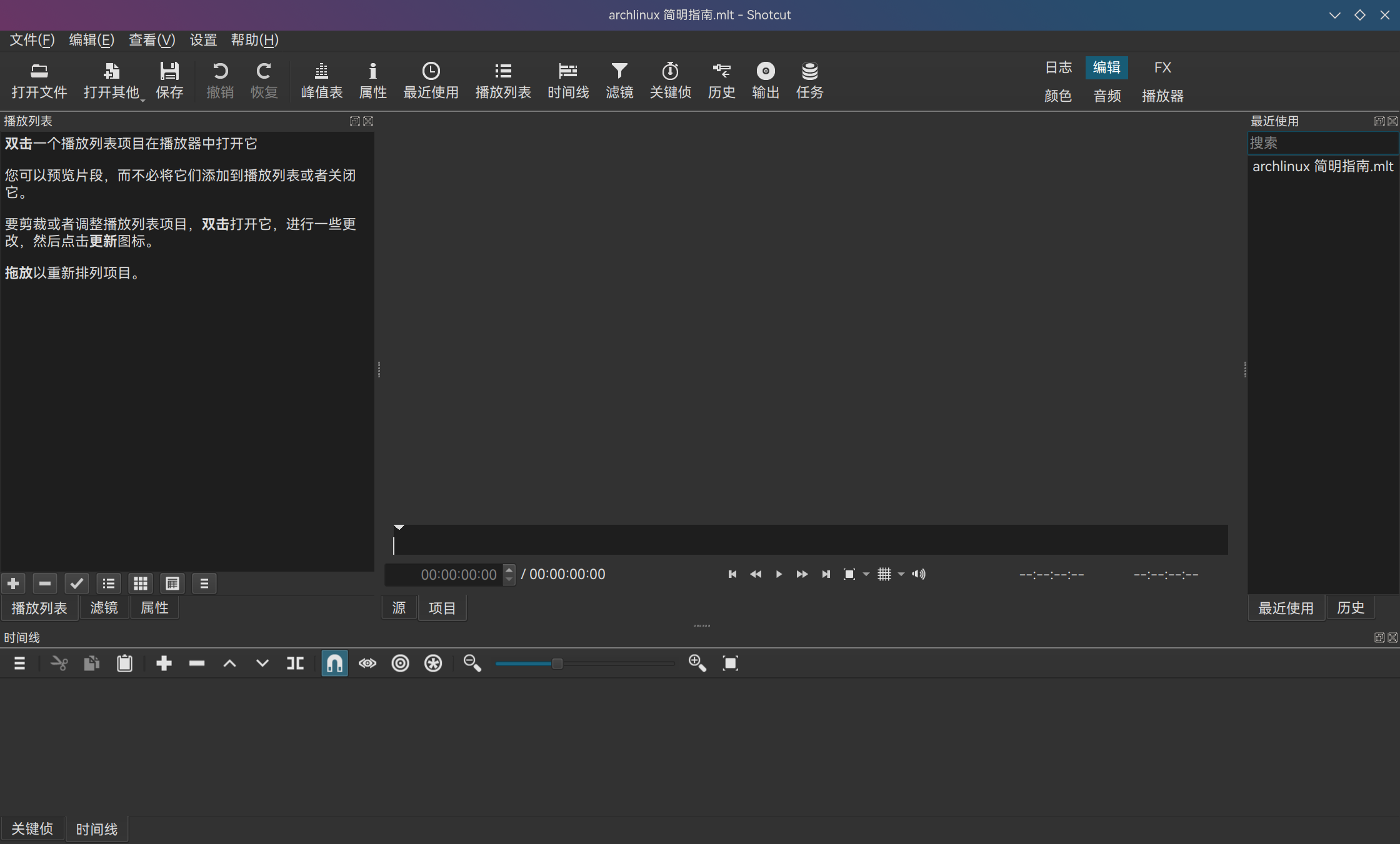1400x844 pixels.
Task: Click the 属性 button below playlist panel
Action: (x=154, y=607)
